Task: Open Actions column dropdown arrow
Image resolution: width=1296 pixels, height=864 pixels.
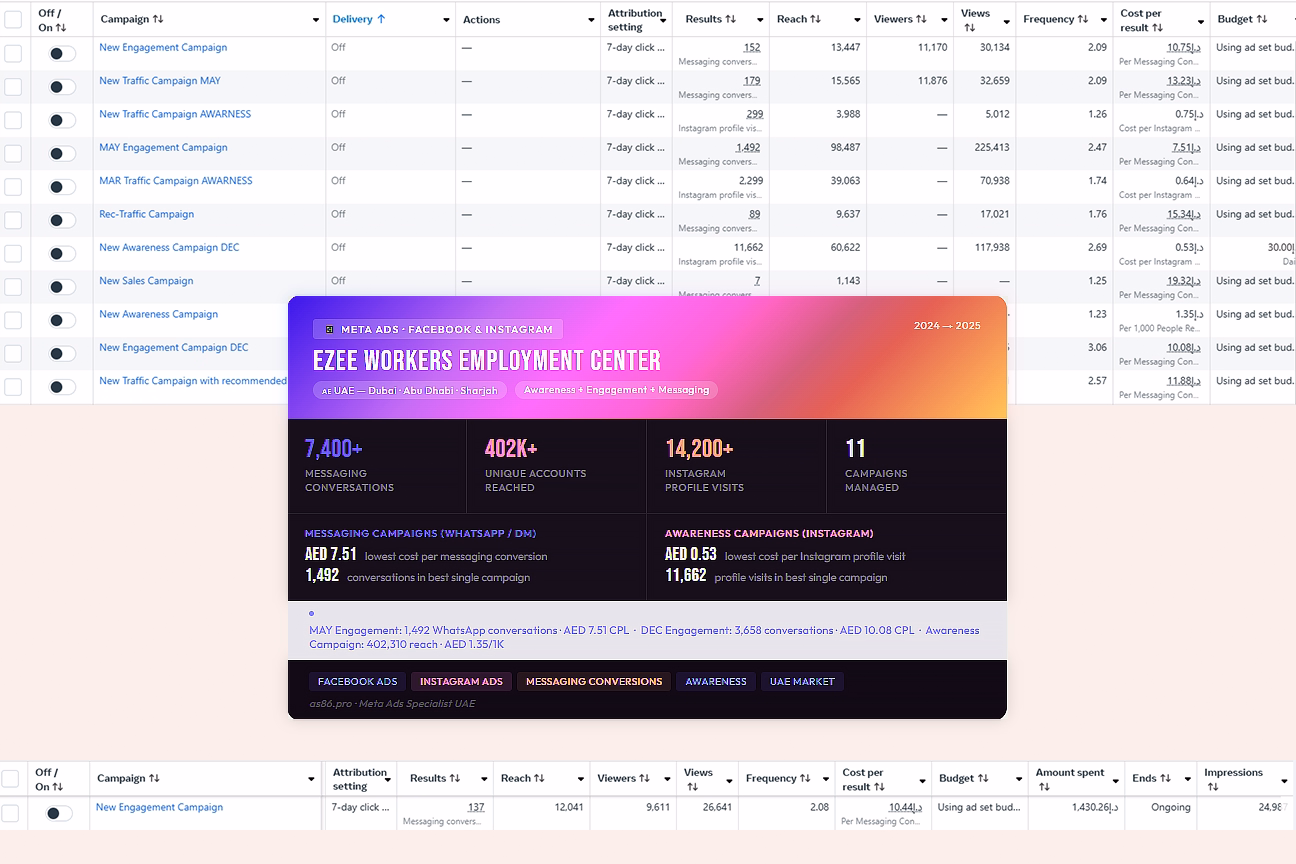Action: [589, 20]
